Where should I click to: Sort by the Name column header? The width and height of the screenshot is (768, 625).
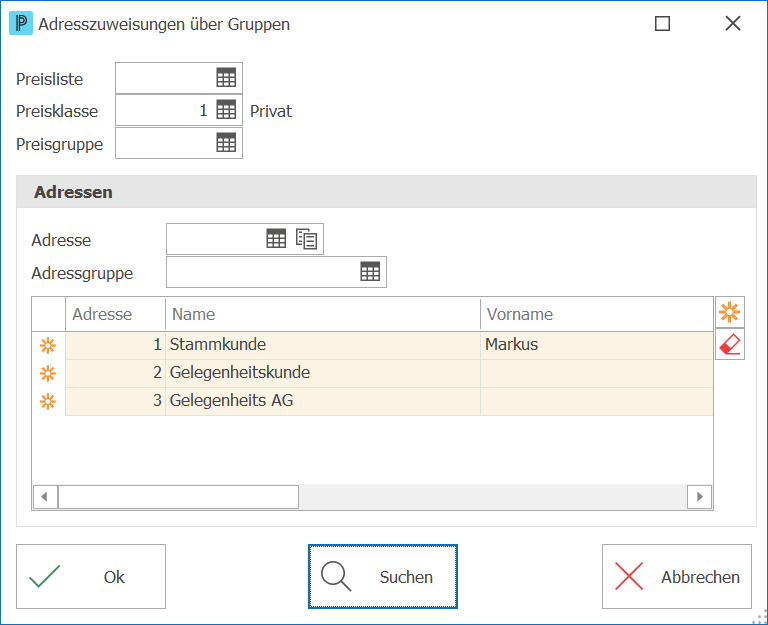(x=323, y=314)
